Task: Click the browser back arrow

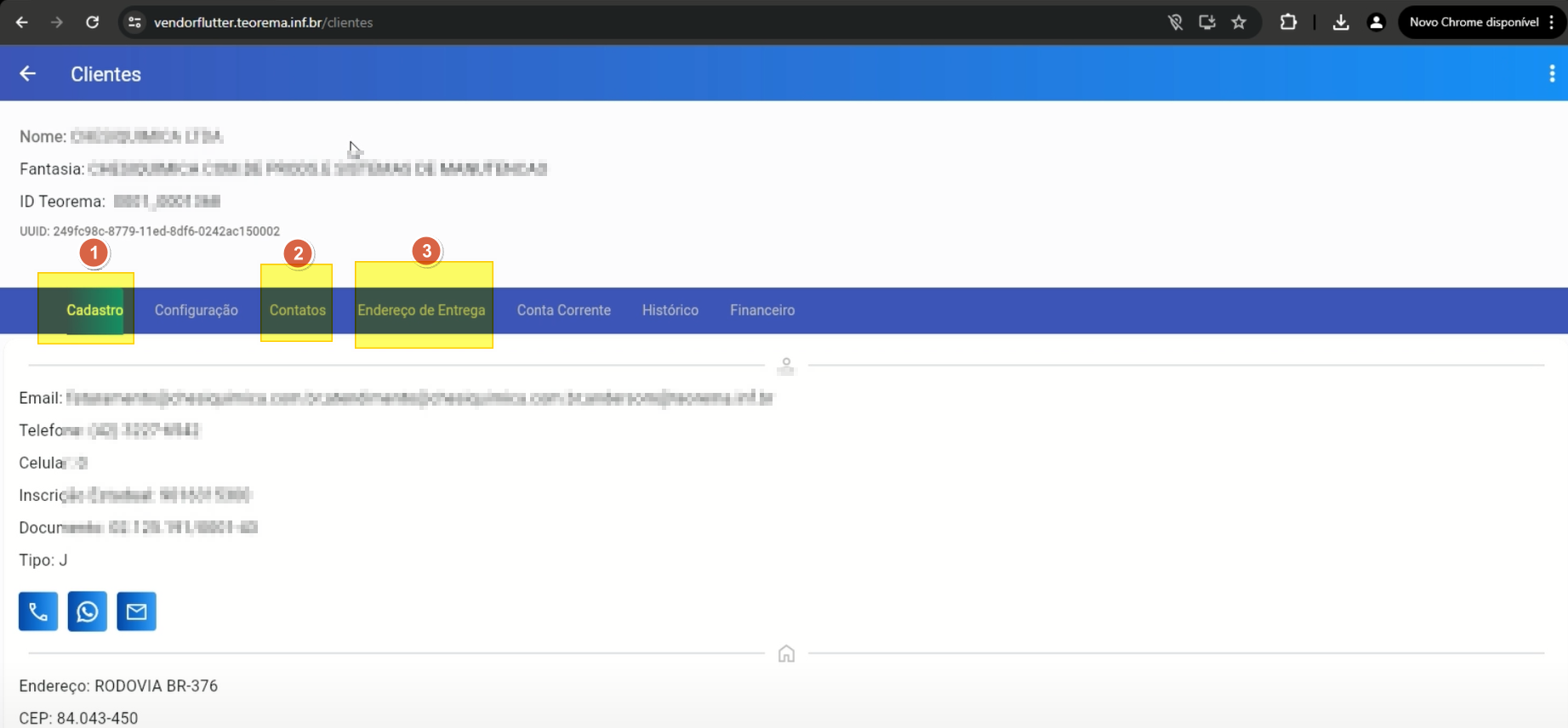Action: 22,22
